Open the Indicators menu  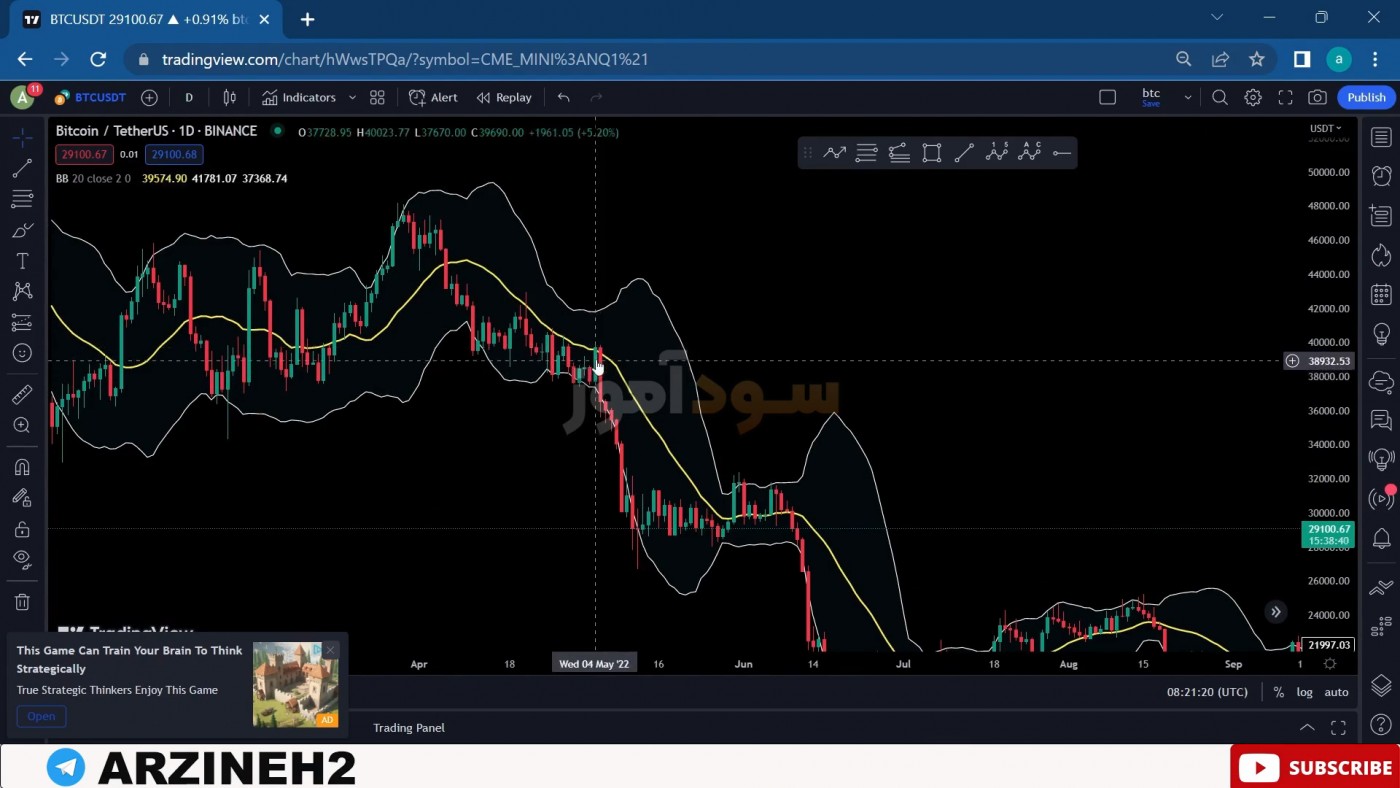tap(299, 97)
